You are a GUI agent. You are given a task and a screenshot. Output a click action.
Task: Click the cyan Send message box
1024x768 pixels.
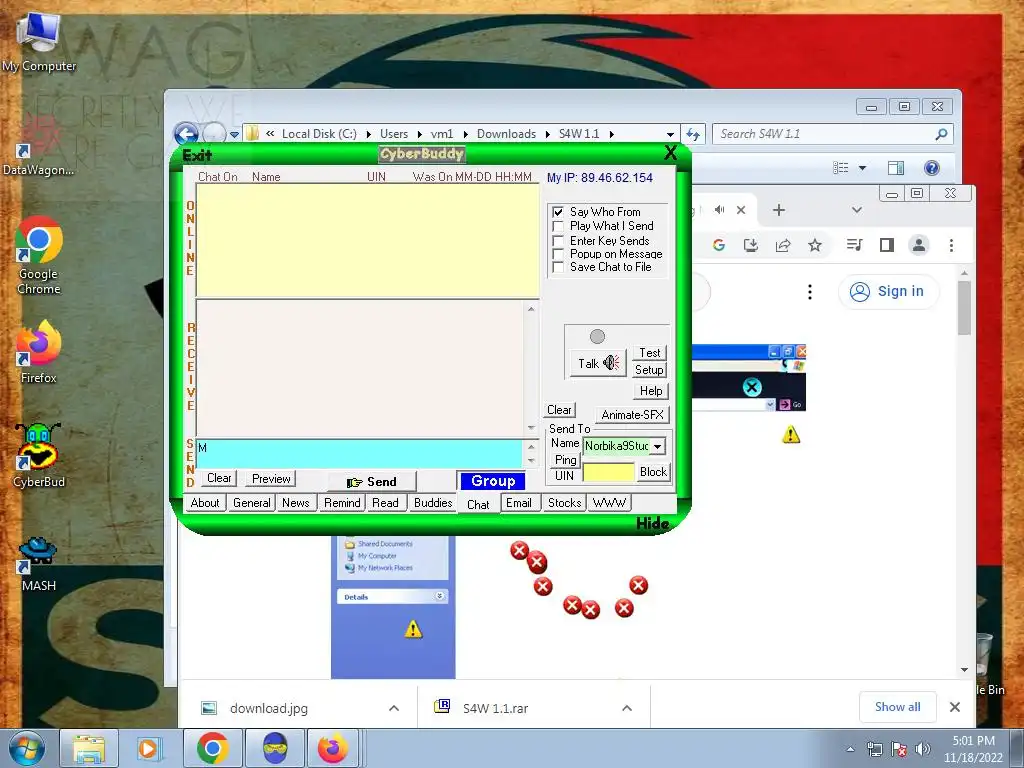(360, 454)
